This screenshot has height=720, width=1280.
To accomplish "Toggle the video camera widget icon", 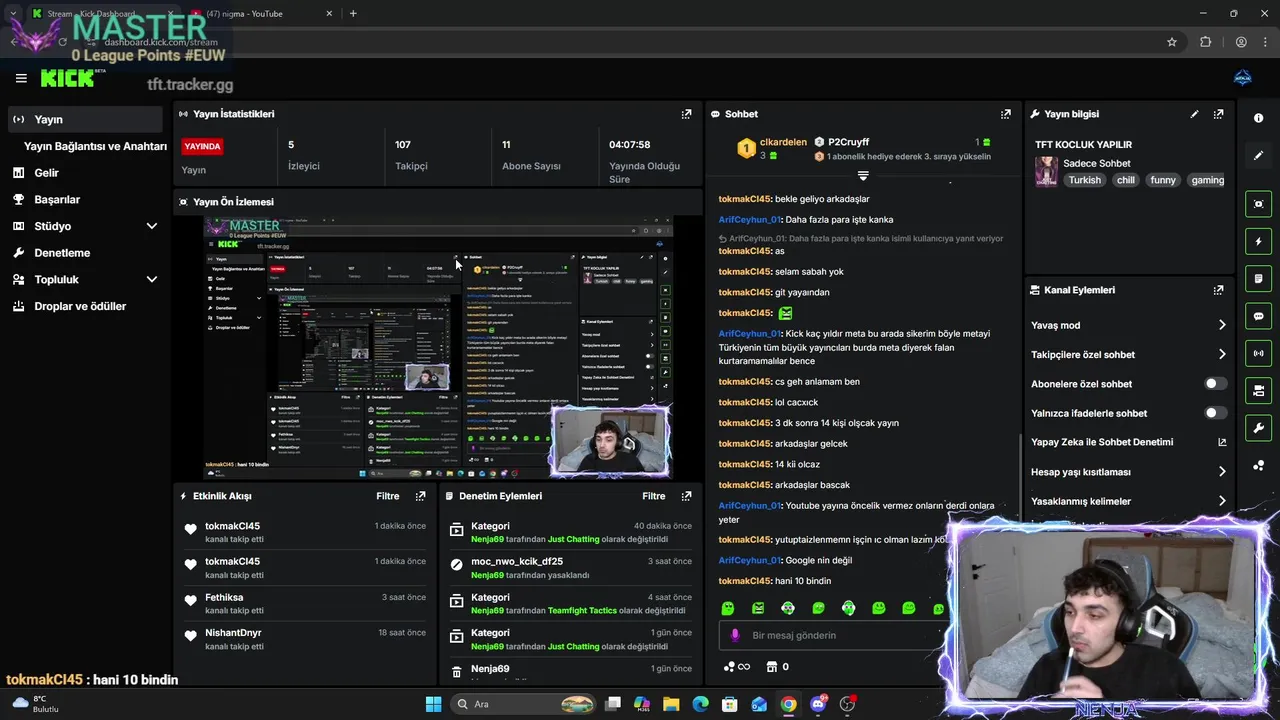I will (x=1258, y=390).
